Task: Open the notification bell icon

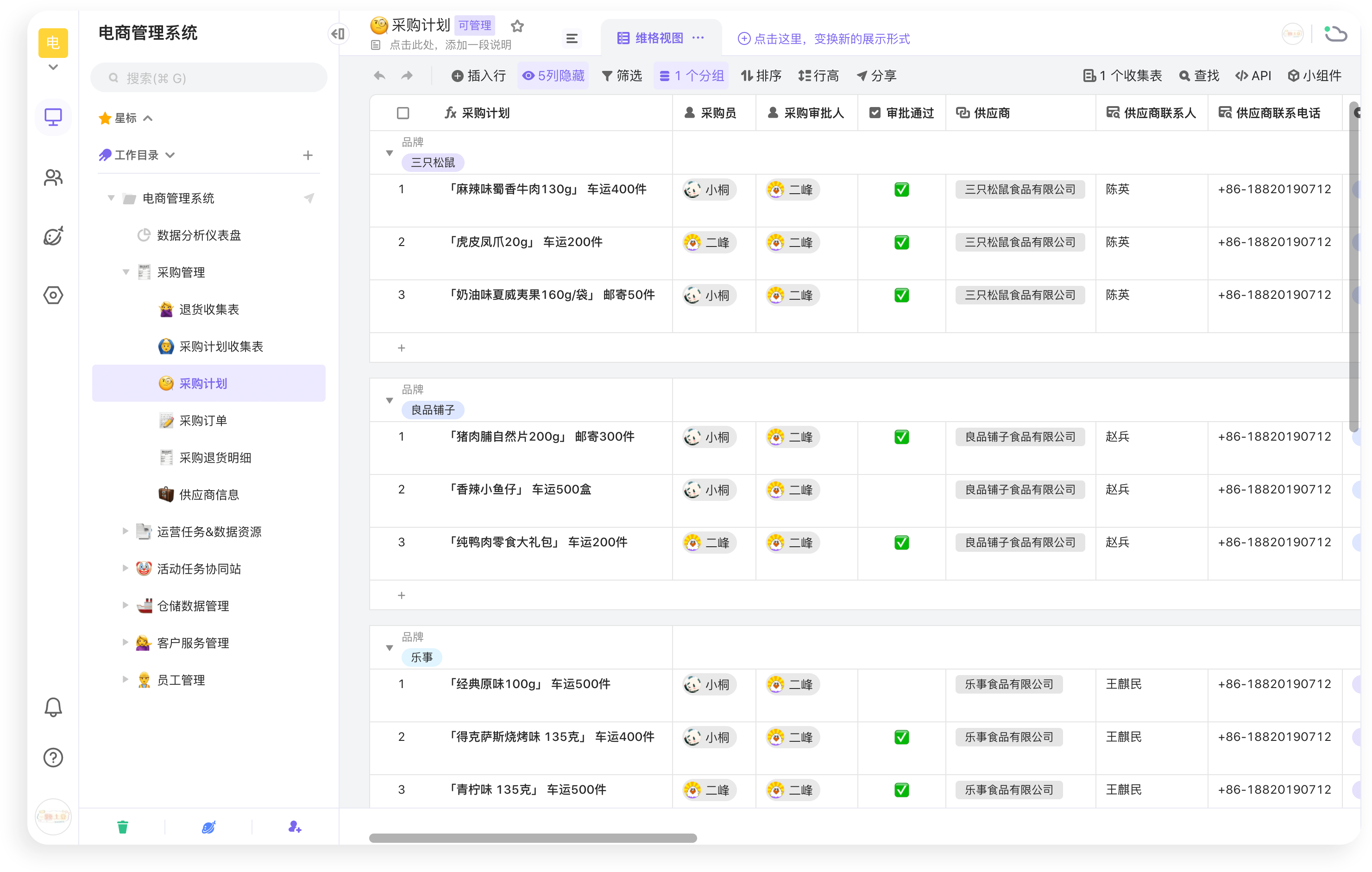Action: click(53, 707)
